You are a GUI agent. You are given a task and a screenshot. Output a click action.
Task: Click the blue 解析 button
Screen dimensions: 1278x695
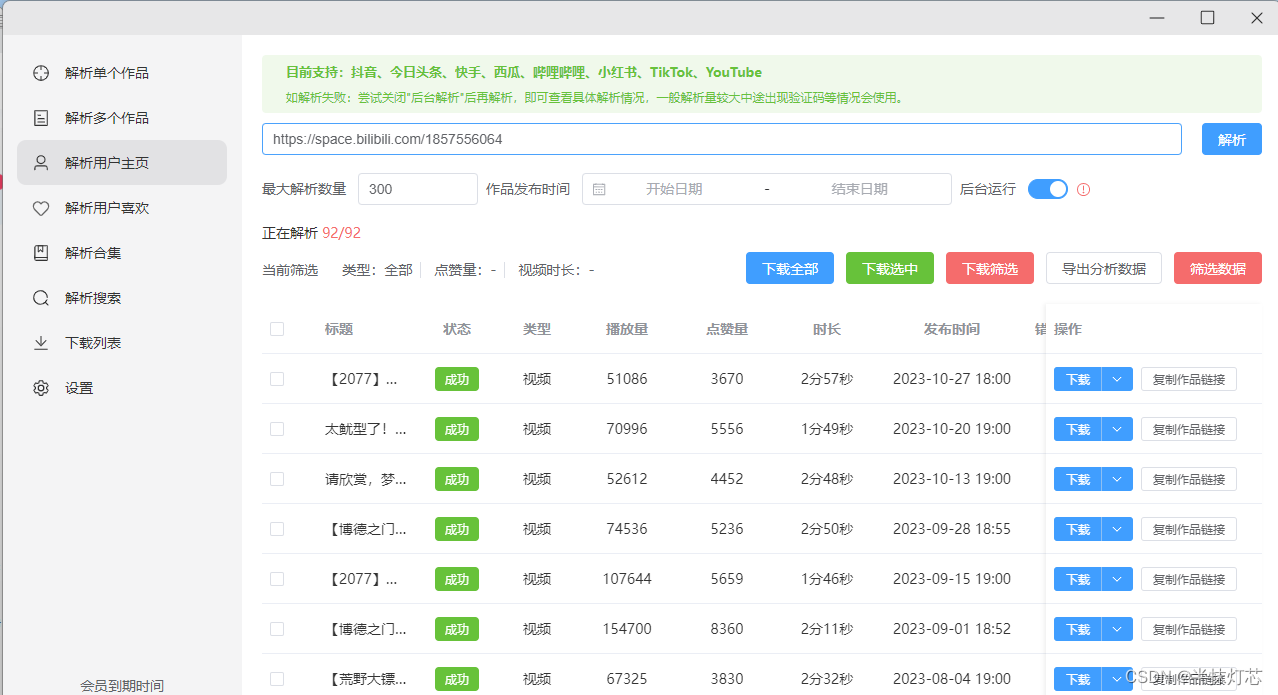pyautogui.click(x=1232, y=139)
